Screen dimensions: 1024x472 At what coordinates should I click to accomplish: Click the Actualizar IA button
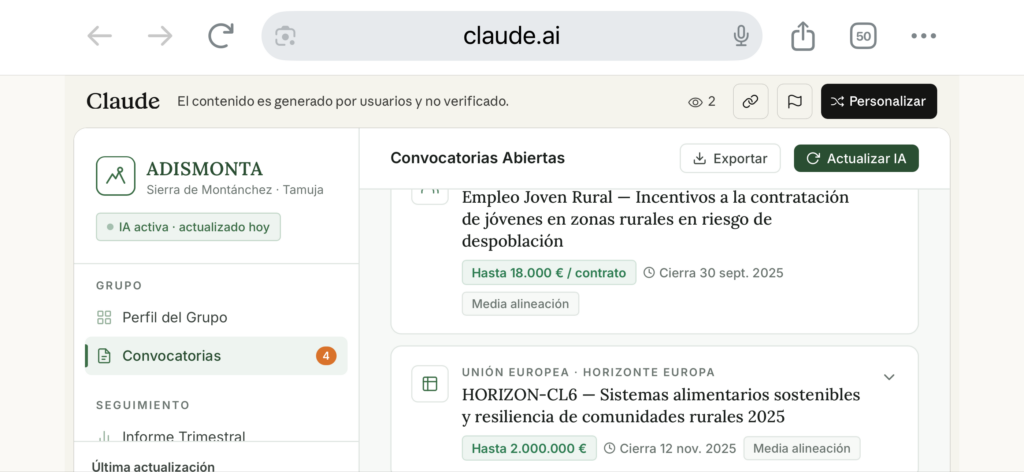click(x=856, y=158)
